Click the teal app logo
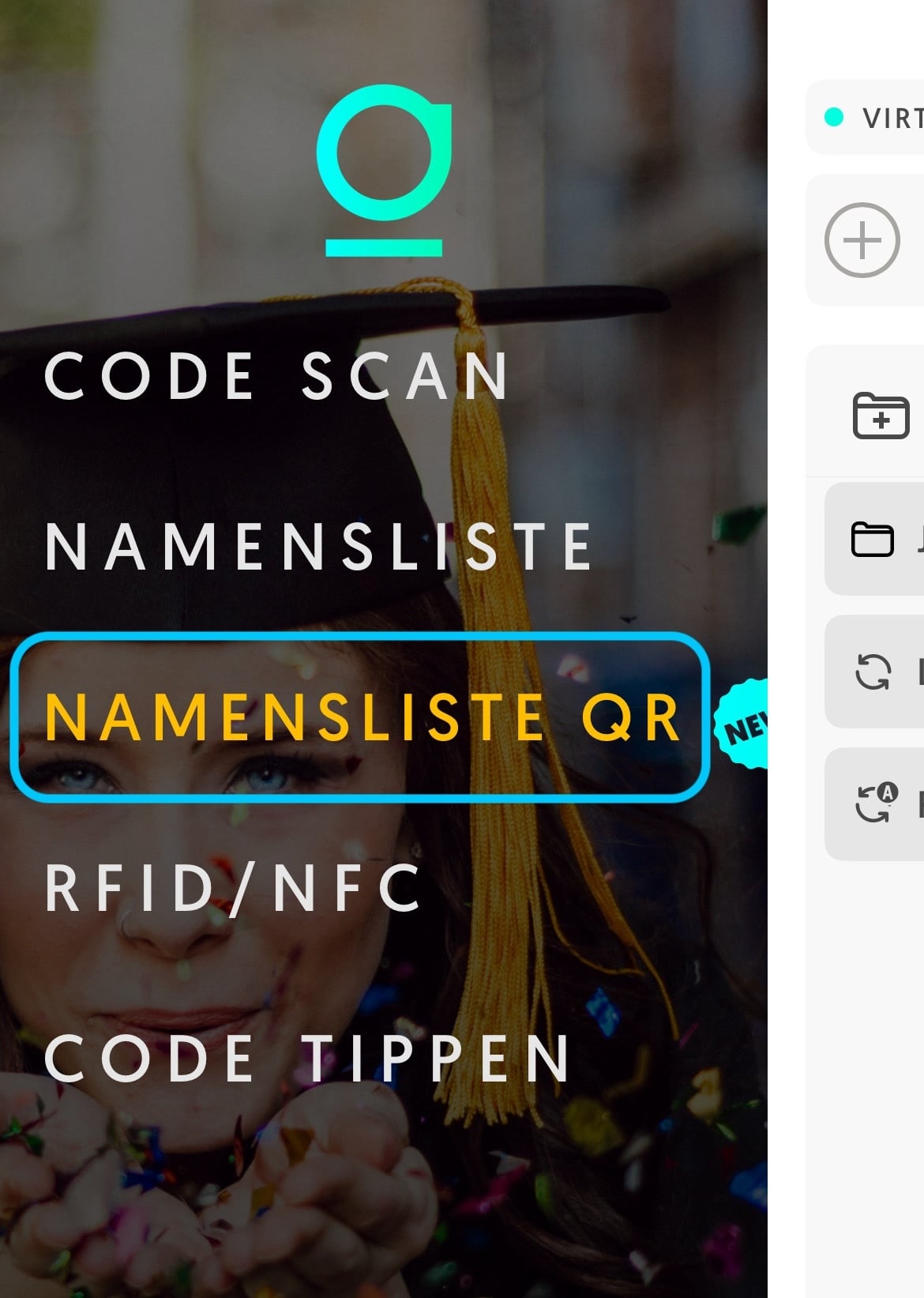924x1298 pixels. tap(384, 171)
